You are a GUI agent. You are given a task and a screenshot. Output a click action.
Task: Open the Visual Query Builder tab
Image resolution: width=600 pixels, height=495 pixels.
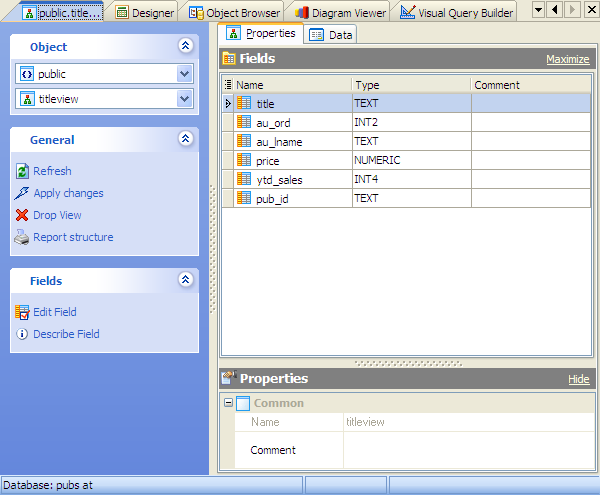(x=457, y=12)
